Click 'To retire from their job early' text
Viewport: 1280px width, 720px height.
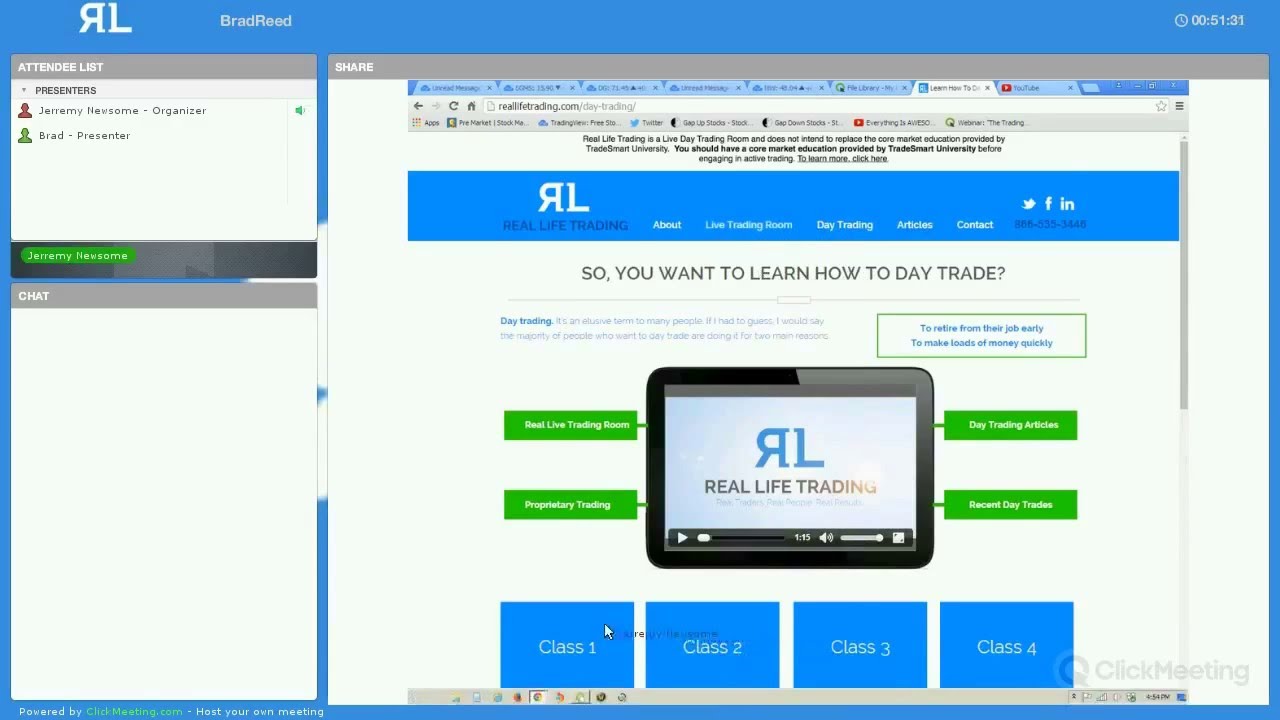click(x=981, y=328)
